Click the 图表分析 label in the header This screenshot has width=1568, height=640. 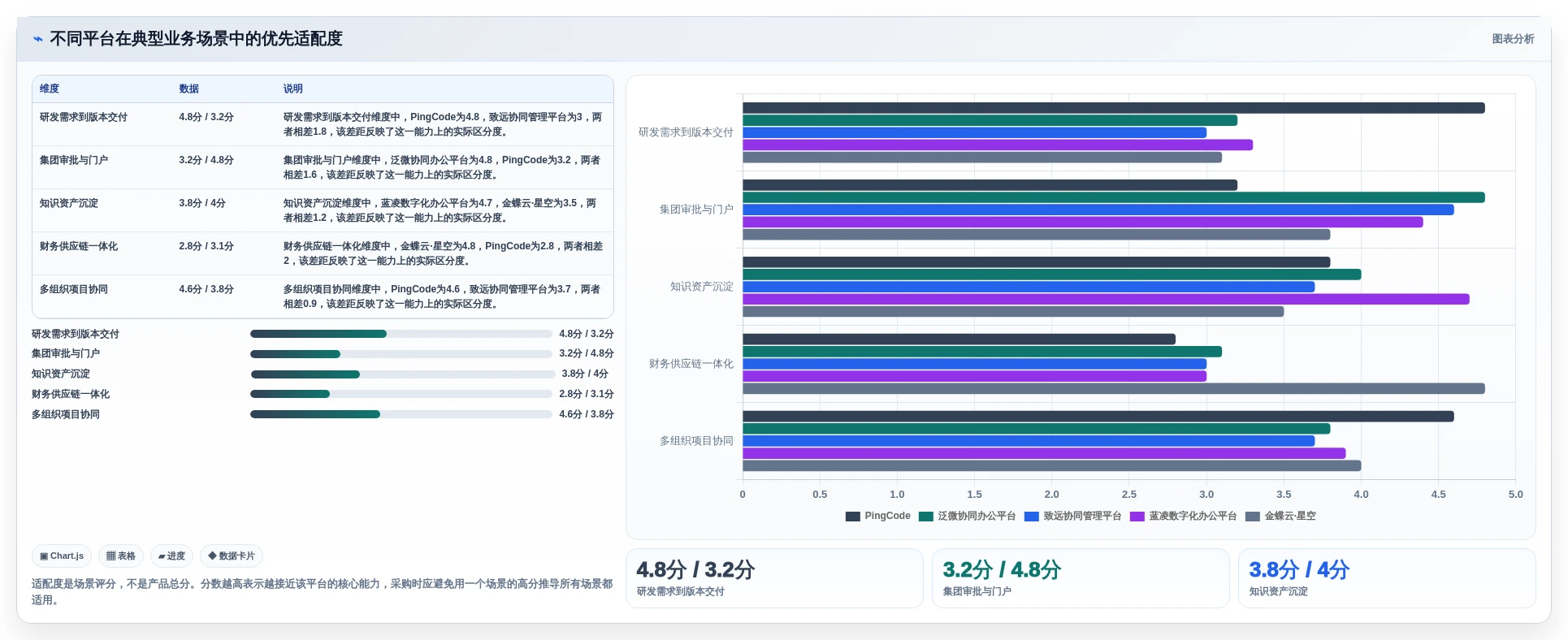1513,39
